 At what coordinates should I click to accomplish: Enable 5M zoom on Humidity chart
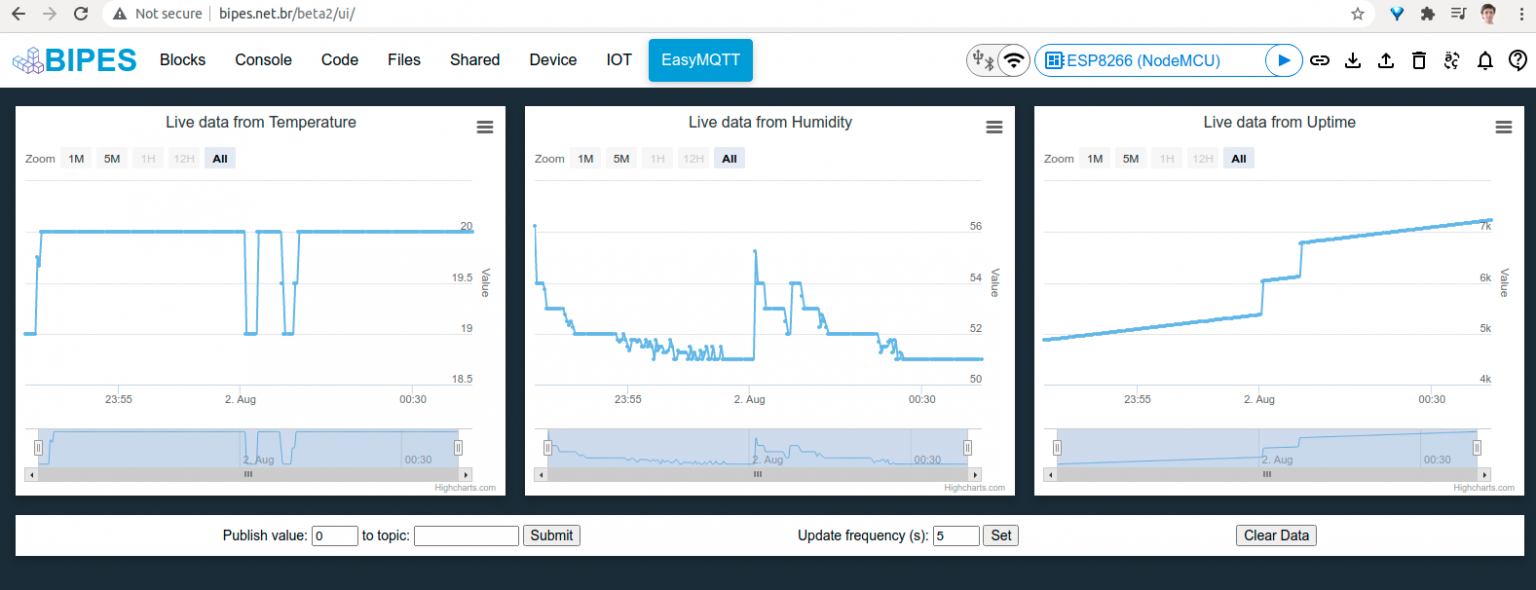(x=620, y=158)
